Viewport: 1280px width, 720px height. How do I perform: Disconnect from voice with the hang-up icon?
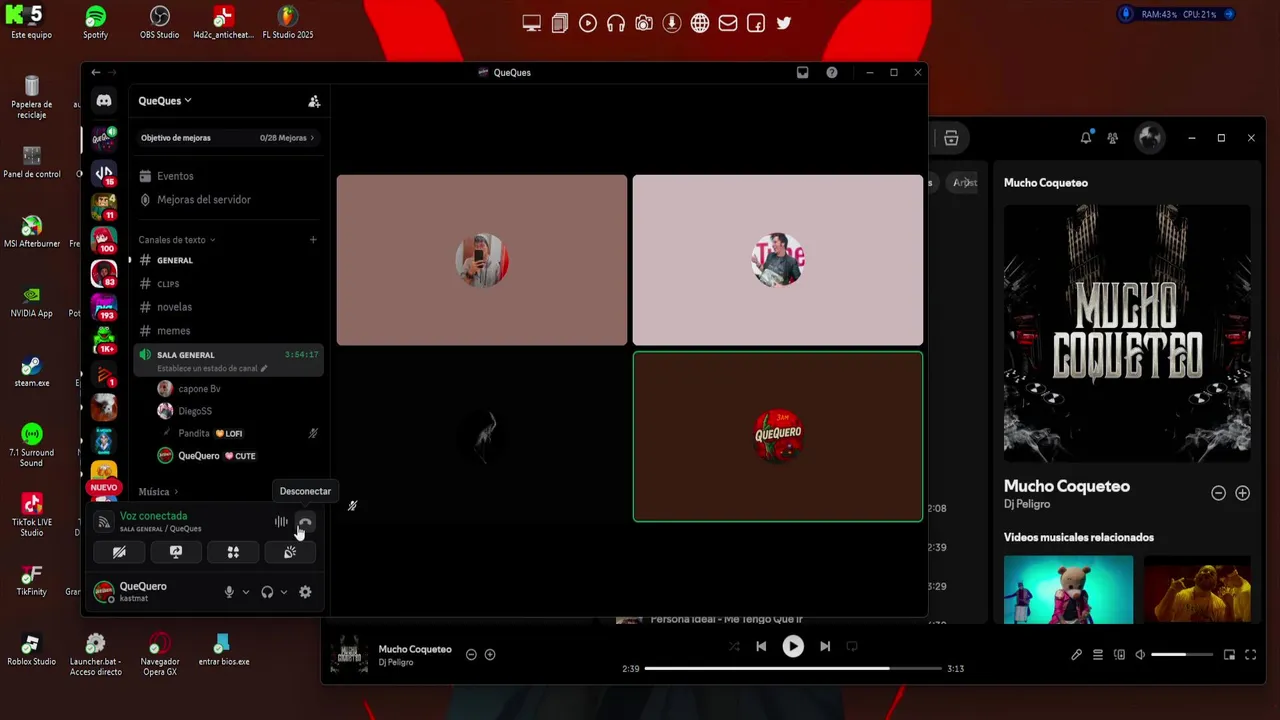(305, 522)
